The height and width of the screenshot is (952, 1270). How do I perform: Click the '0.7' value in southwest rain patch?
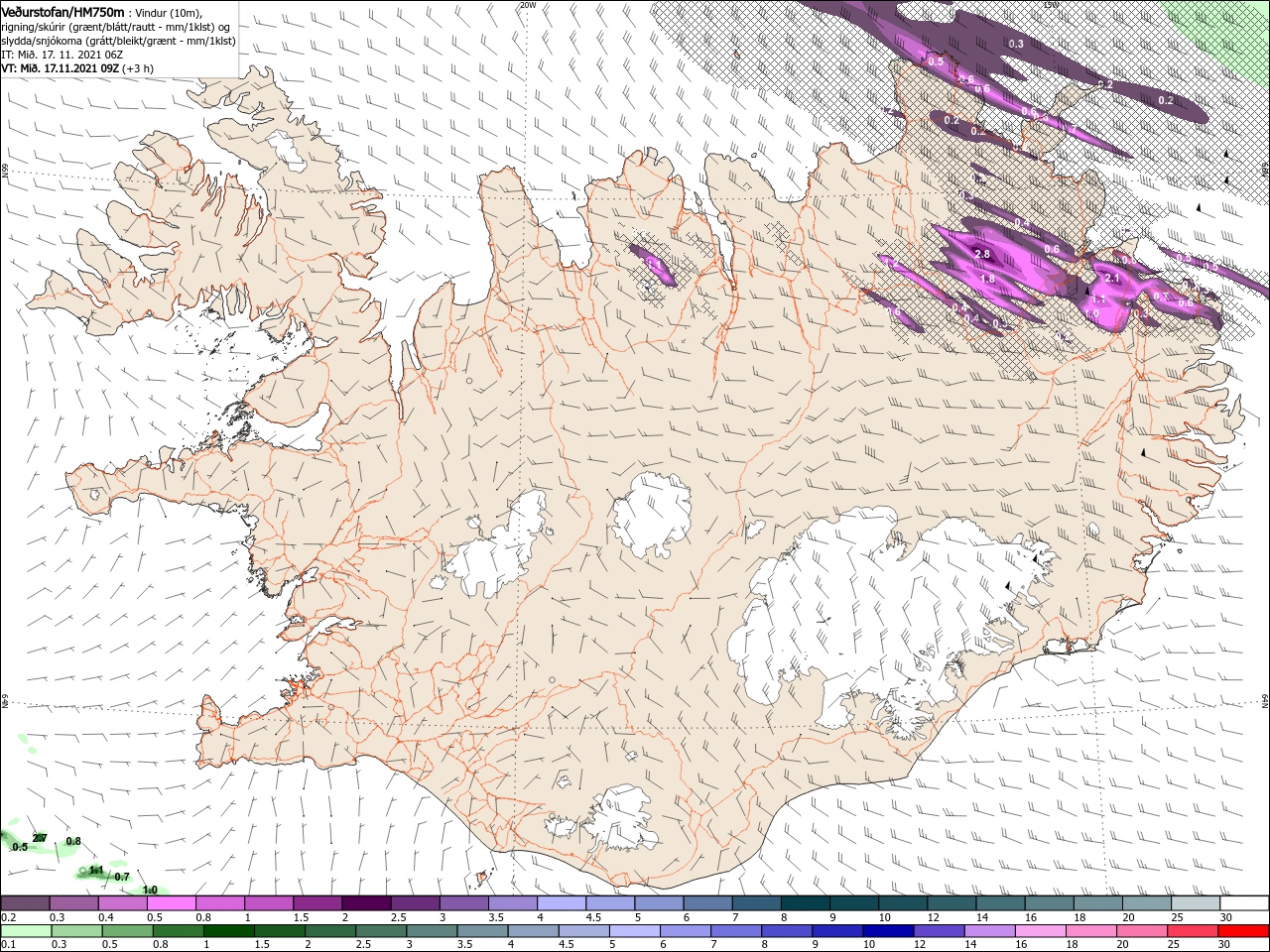pyautogui.click(x=122, y=877)
